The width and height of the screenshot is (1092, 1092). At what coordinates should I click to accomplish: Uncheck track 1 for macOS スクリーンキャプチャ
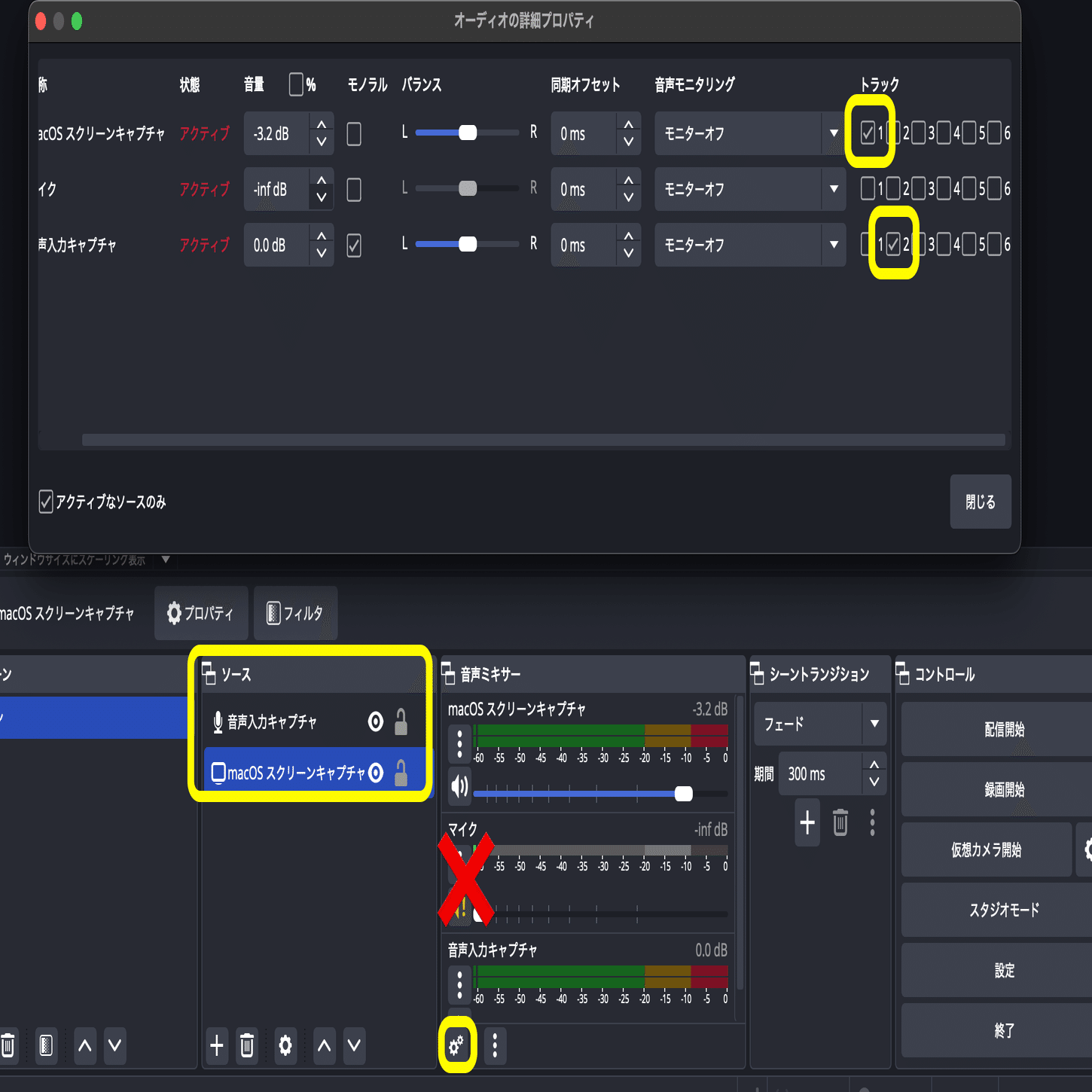tap(868, 133)
